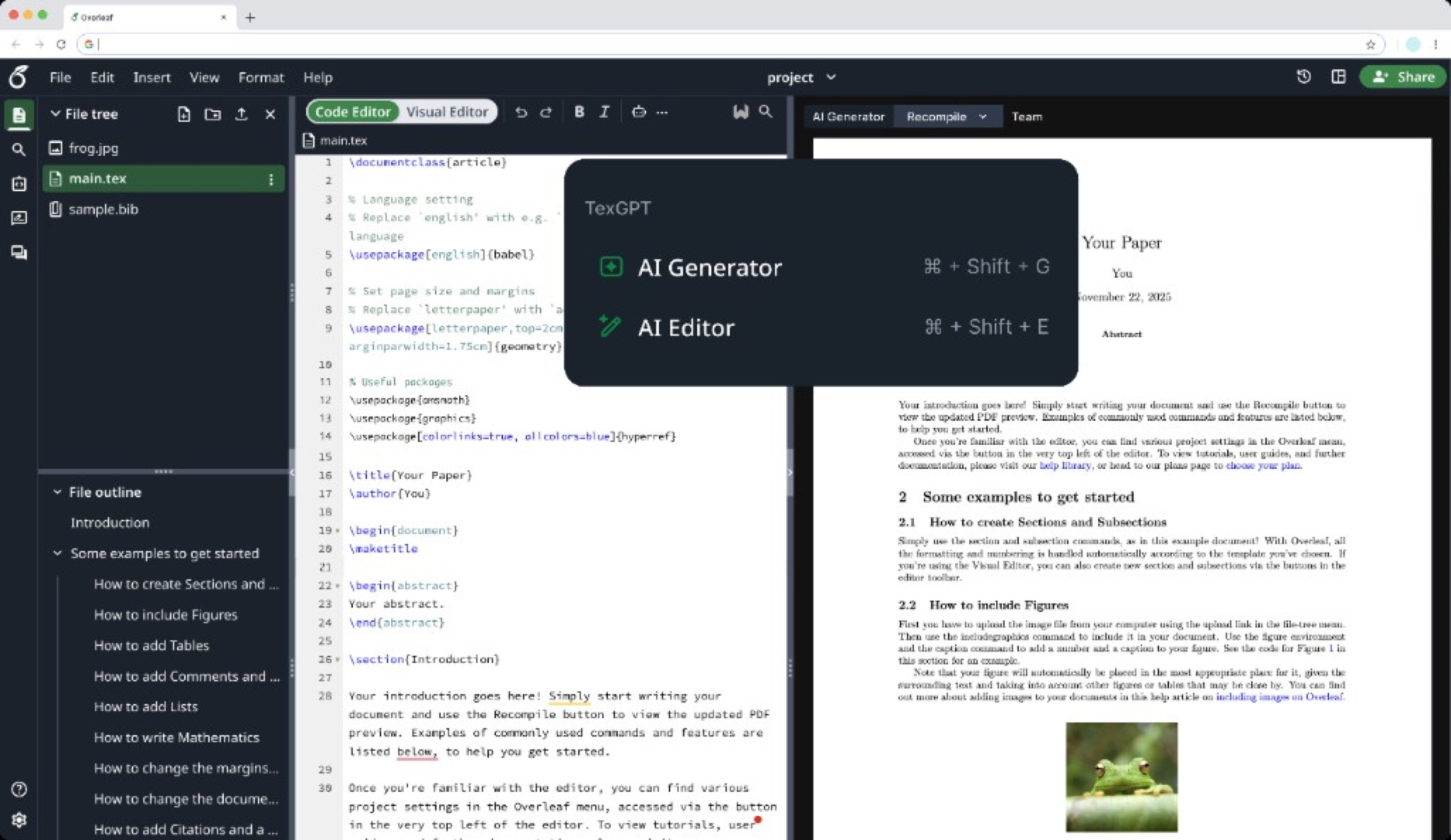Create a new folder in file tree
The image size is (1451, 840).
[x=213, y=114]
